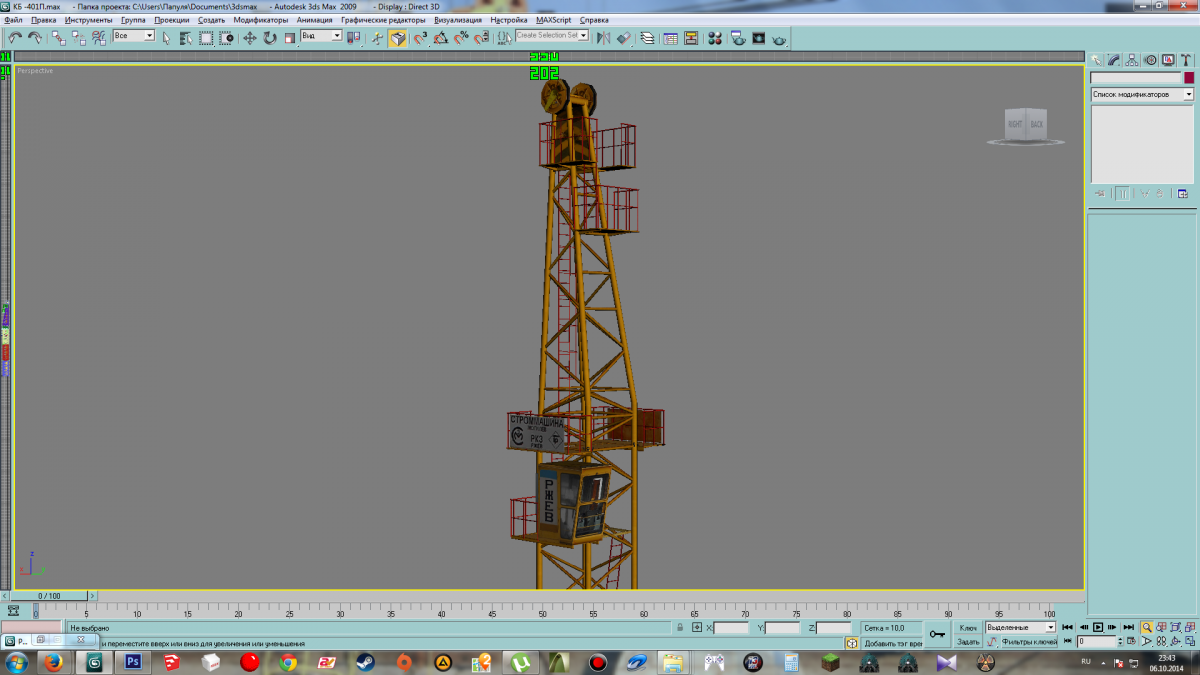Click the X coordinate input field

(731, 628)
